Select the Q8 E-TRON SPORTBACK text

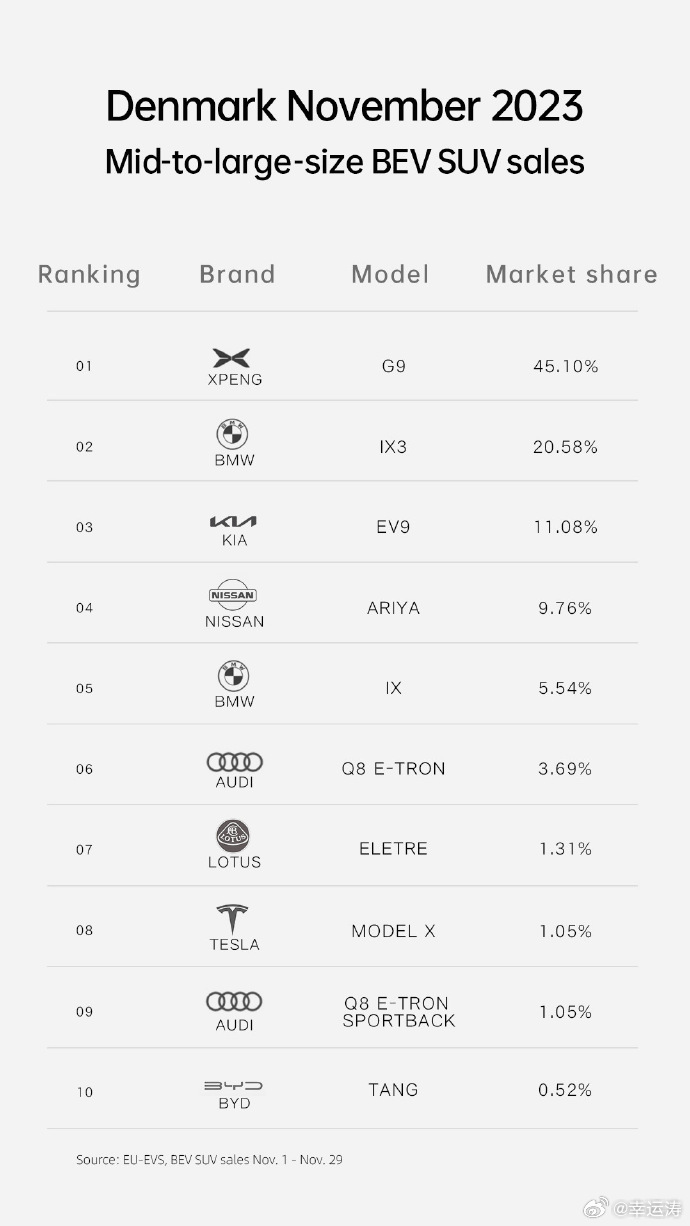[x=398, y=1011]
